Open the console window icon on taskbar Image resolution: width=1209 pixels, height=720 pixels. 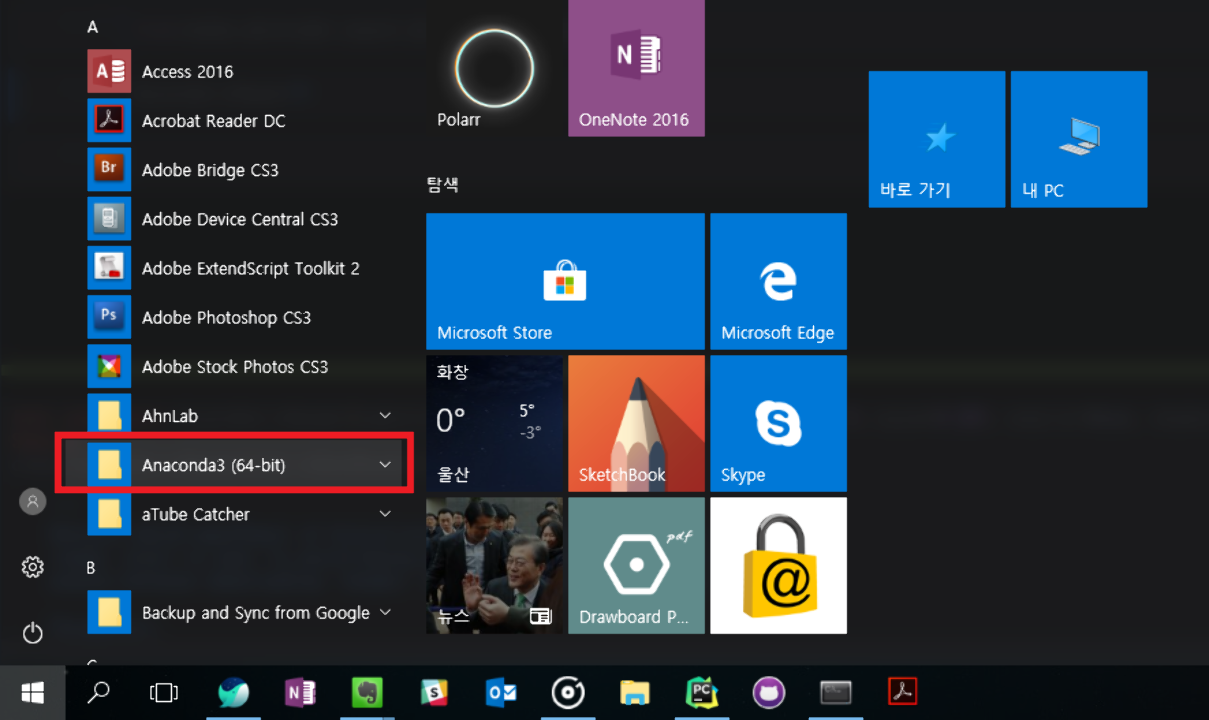(x=836, y=692)
